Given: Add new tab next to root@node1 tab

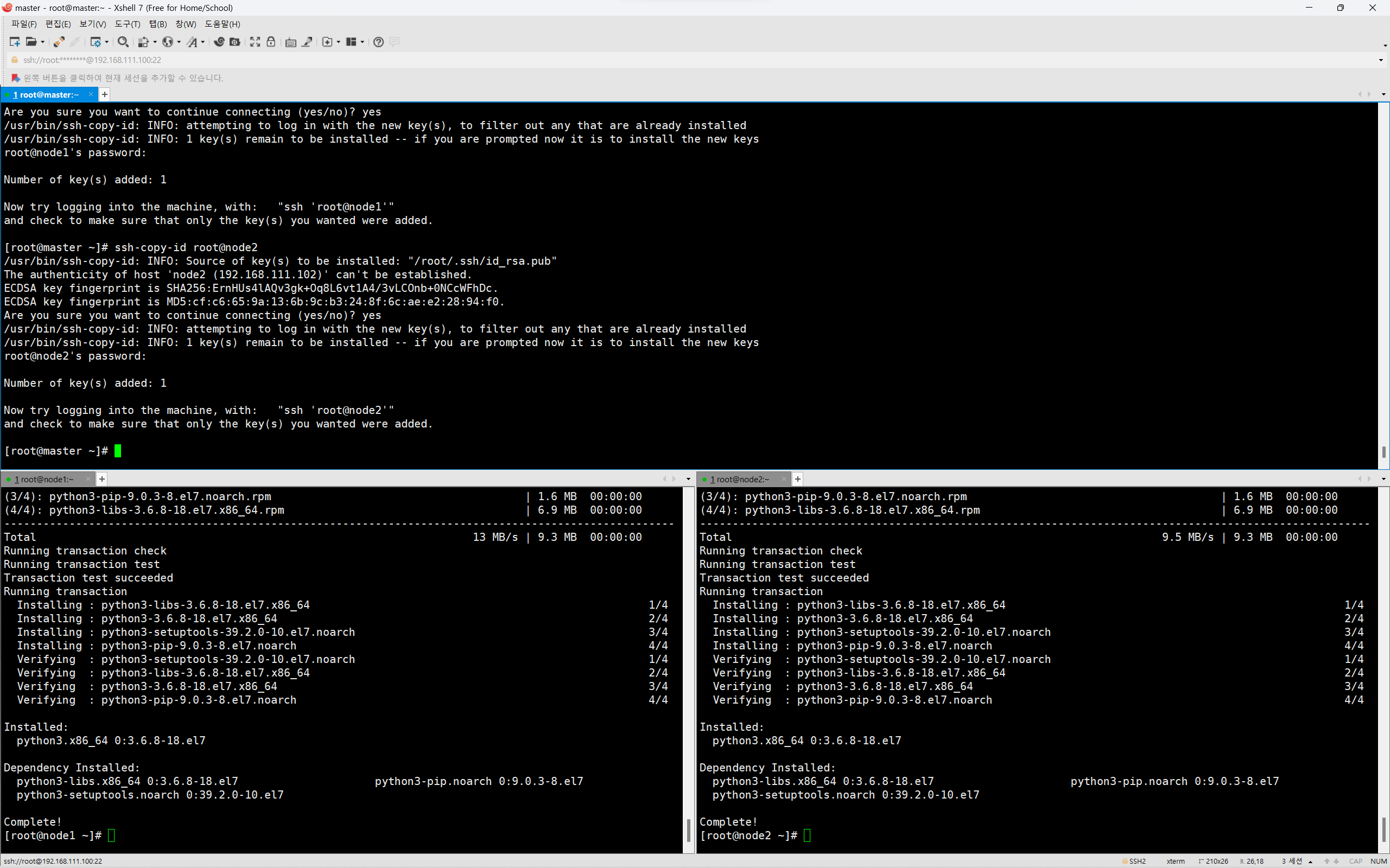Looking at the screenshot, I should pos(101,479).
